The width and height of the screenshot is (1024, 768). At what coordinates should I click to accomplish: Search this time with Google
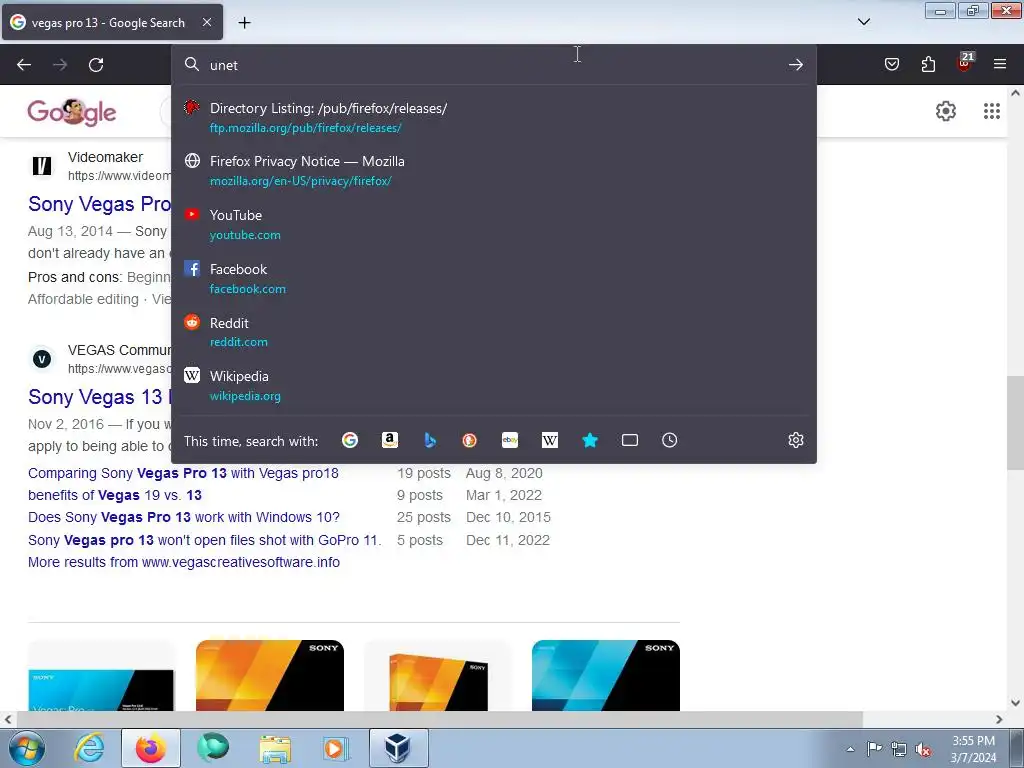click(350, 440)
